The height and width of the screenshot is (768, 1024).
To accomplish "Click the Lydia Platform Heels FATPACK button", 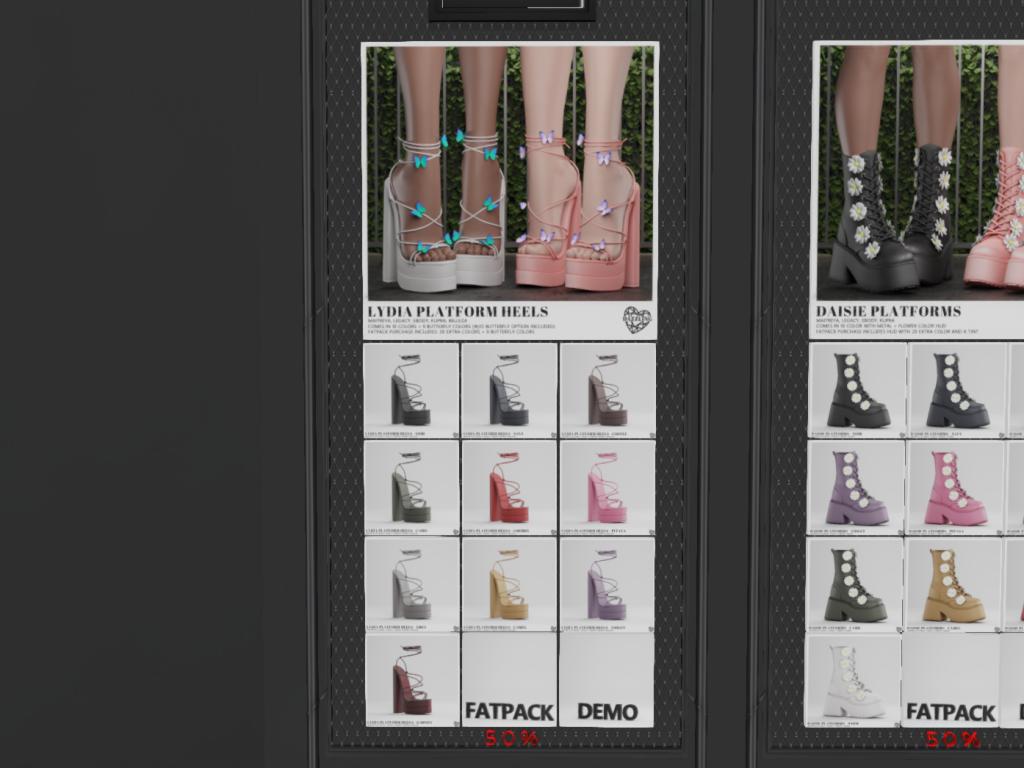I will point(509,681).
